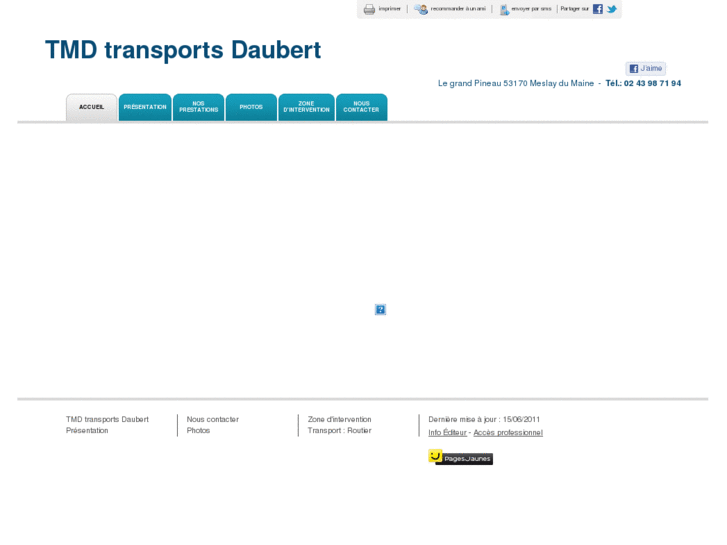Viewport: 727px width, 545px height.
Task: Click the 'imprimer' link text
Action: (389, 9)
